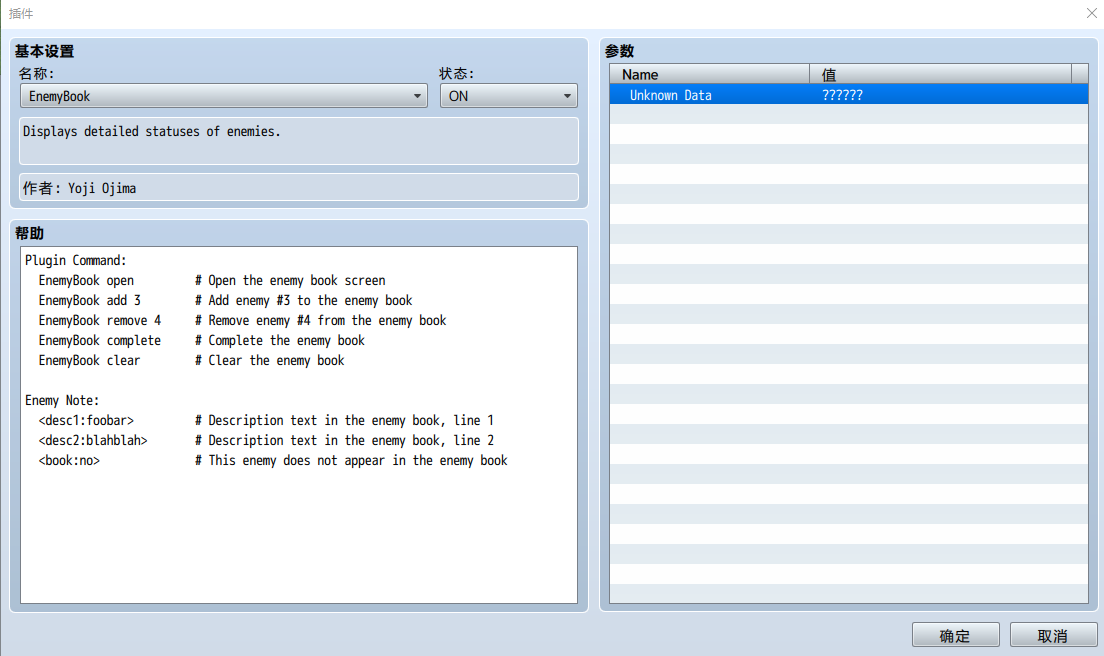1104x656 pixels.
Task: Click the 'EnemyBook remove 4' help line
Action: point(242,320)
